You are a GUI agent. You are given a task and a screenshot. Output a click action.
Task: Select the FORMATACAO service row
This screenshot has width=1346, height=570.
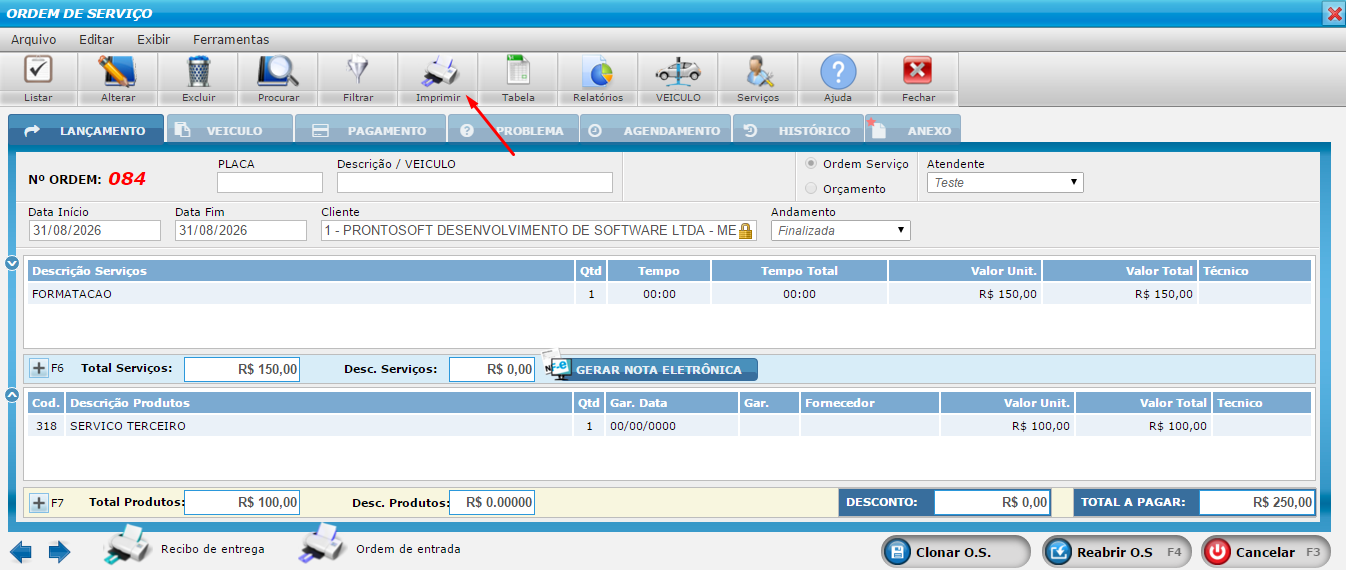669,294
